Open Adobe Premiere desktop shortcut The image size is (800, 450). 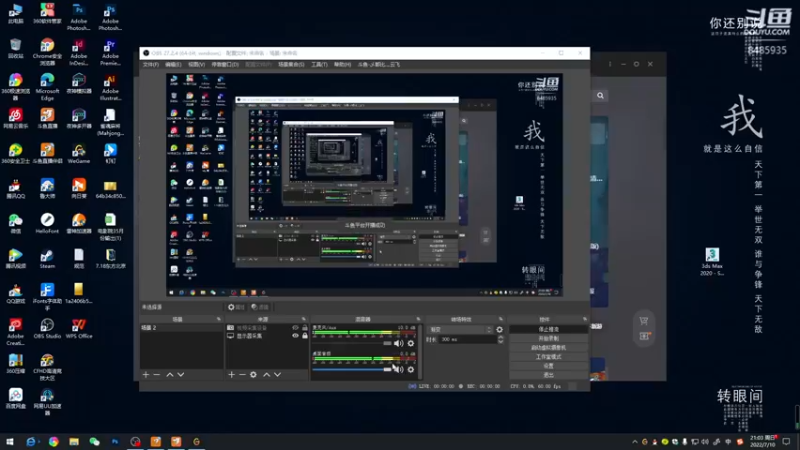coord(110,52)
